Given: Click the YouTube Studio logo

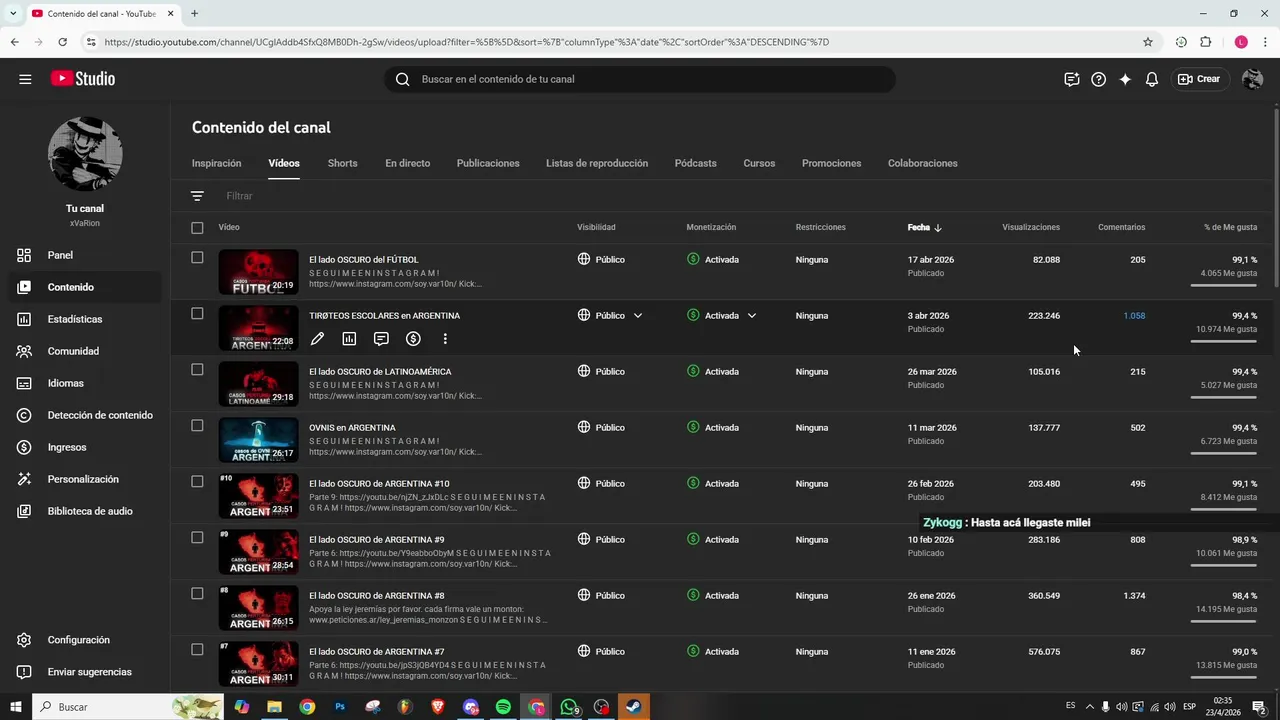Looking at the screenshot, I should point(82,79).
